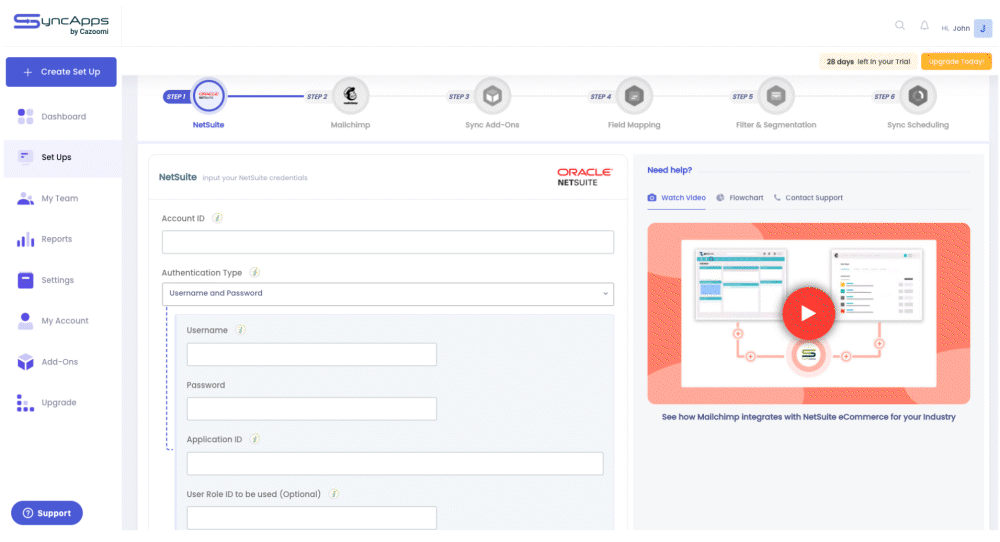Click the Application ID info icon
Viewport: 1000px width, 542px height.
tap(254, 439)
